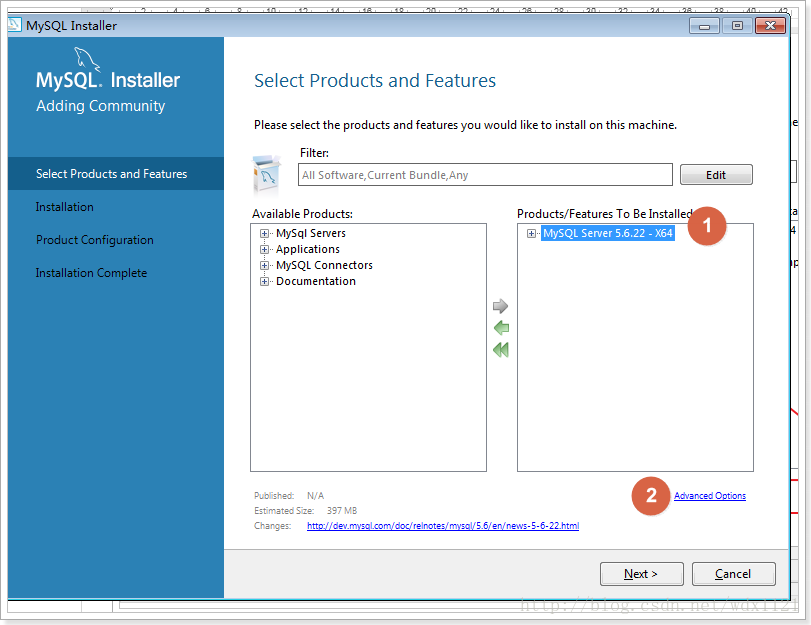The image size is (811, 625).
Task: Minimize the MySQL Installer window
Action: pos(704,26)
